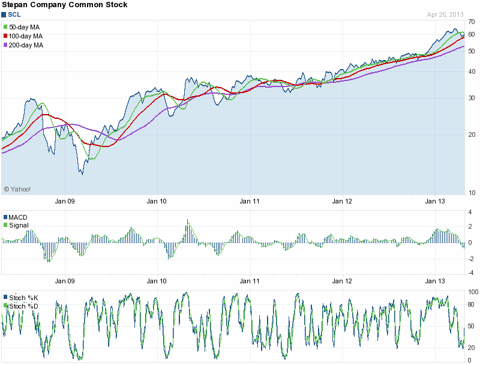This screenshot has width=480, height=365.
Task: Click 'Jan 13' on the MACD chart axis
Action: click(435, 281)
